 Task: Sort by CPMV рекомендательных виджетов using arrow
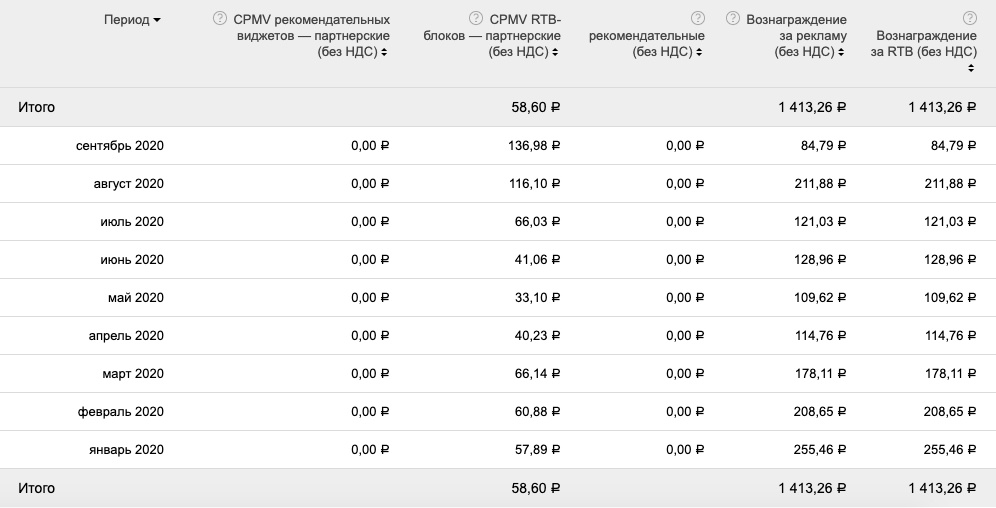(385, 52)
